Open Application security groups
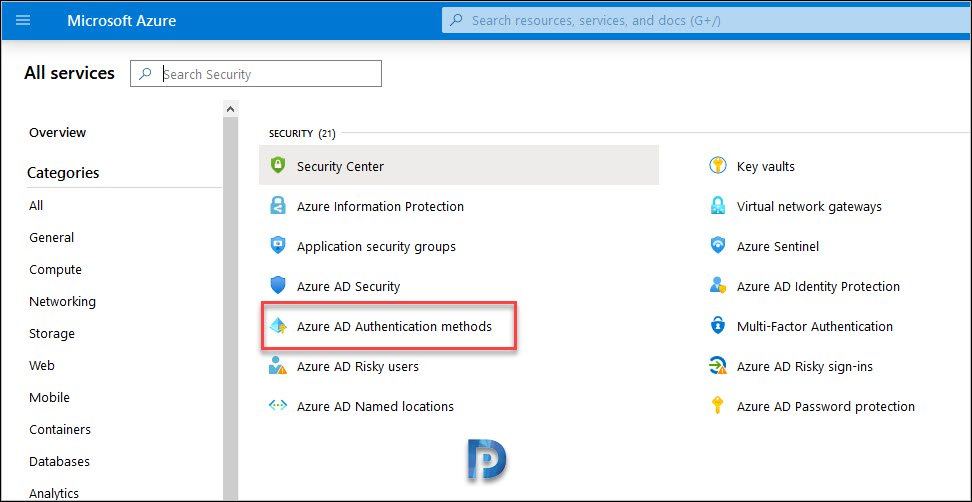This screenshot has width=972, height=502. (376, 247)
